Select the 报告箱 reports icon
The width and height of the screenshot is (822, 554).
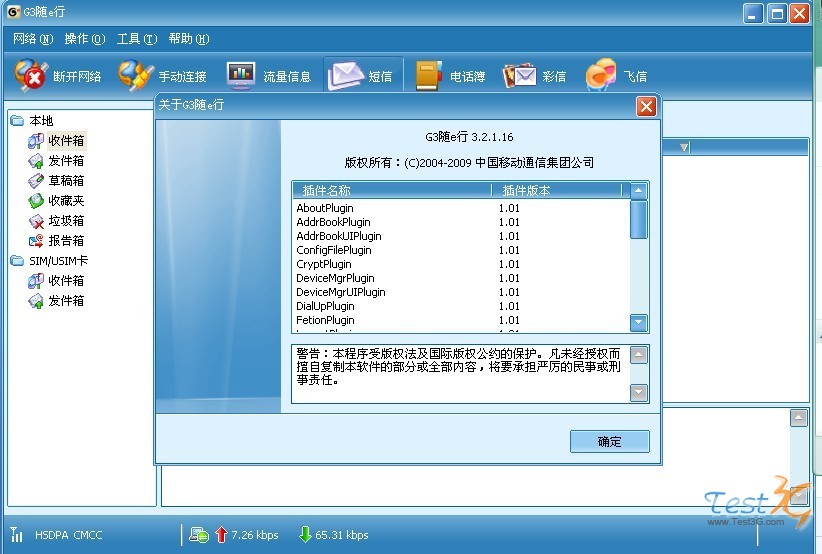pos(36,241)
